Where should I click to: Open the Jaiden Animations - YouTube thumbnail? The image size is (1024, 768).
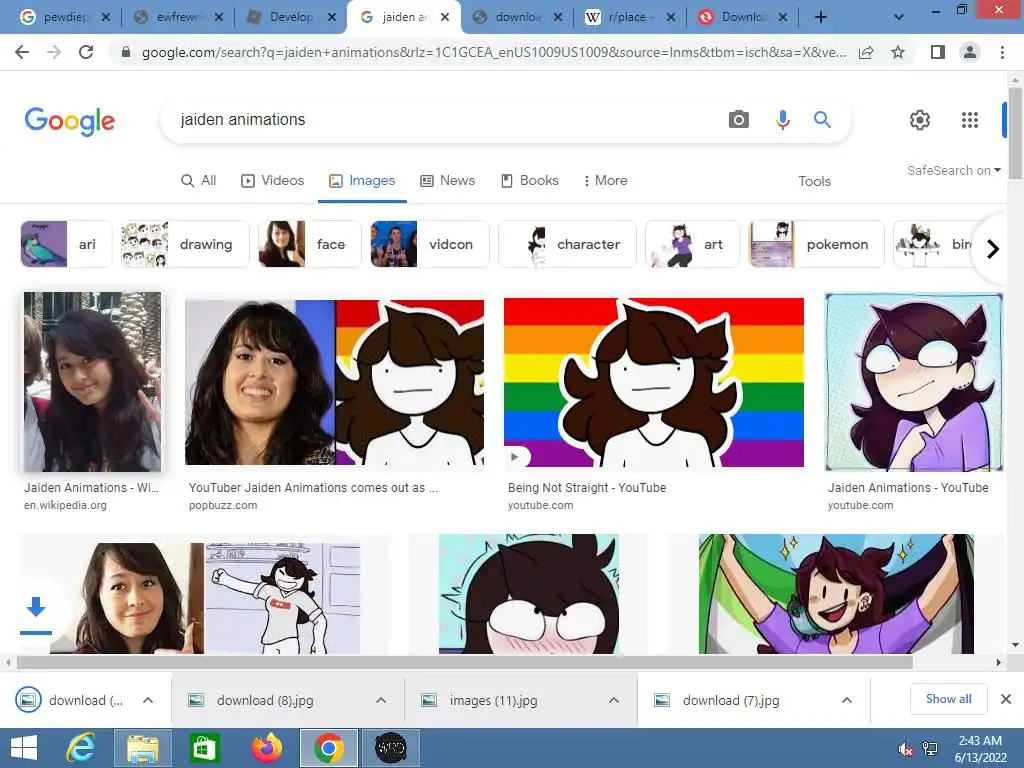tap(914, 382)
